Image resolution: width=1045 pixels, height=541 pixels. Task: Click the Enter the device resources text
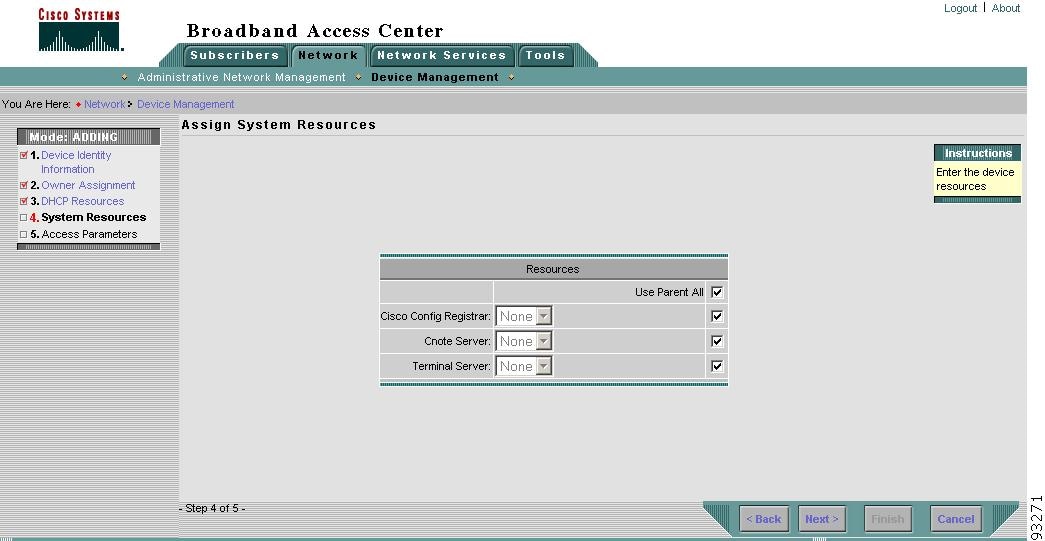click(975, 179)
